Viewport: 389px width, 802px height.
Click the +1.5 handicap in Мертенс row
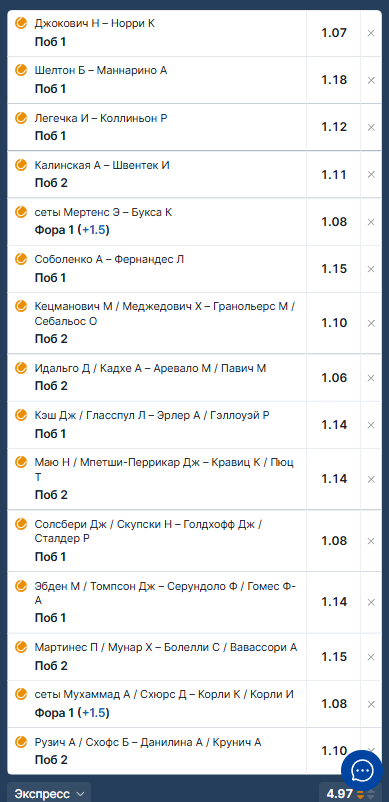click(x=93, y=230)
